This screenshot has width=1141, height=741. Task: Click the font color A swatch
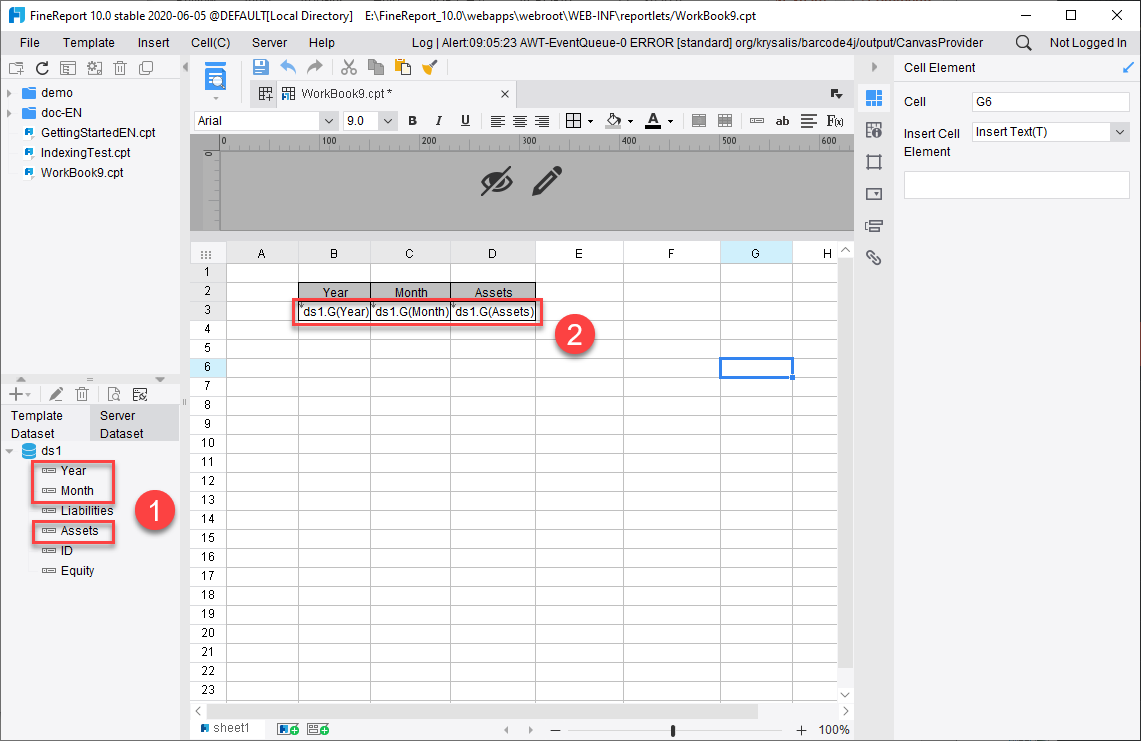coord(653,121)
